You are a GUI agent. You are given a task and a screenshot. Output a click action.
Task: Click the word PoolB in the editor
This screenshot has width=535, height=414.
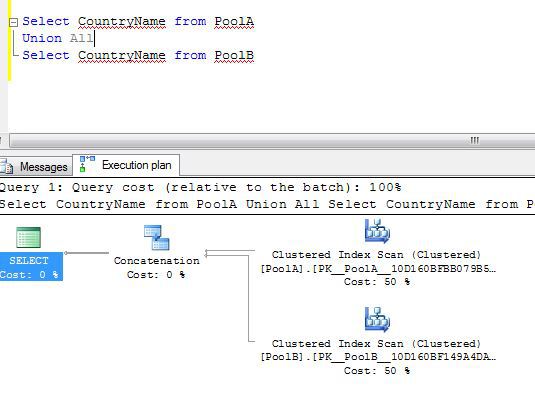point(234,55)
